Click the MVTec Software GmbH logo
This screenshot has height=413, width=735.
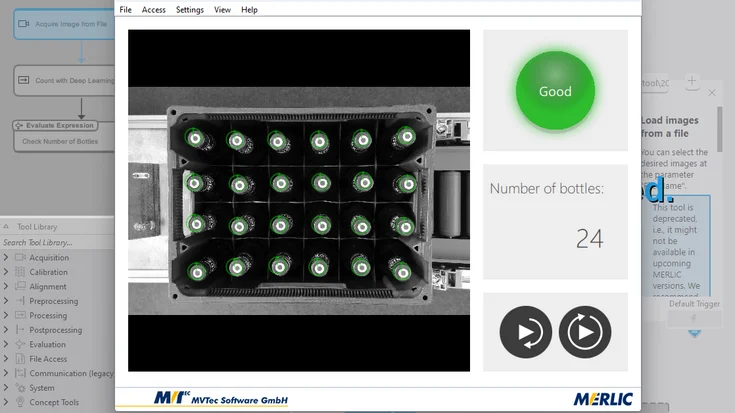220,399
